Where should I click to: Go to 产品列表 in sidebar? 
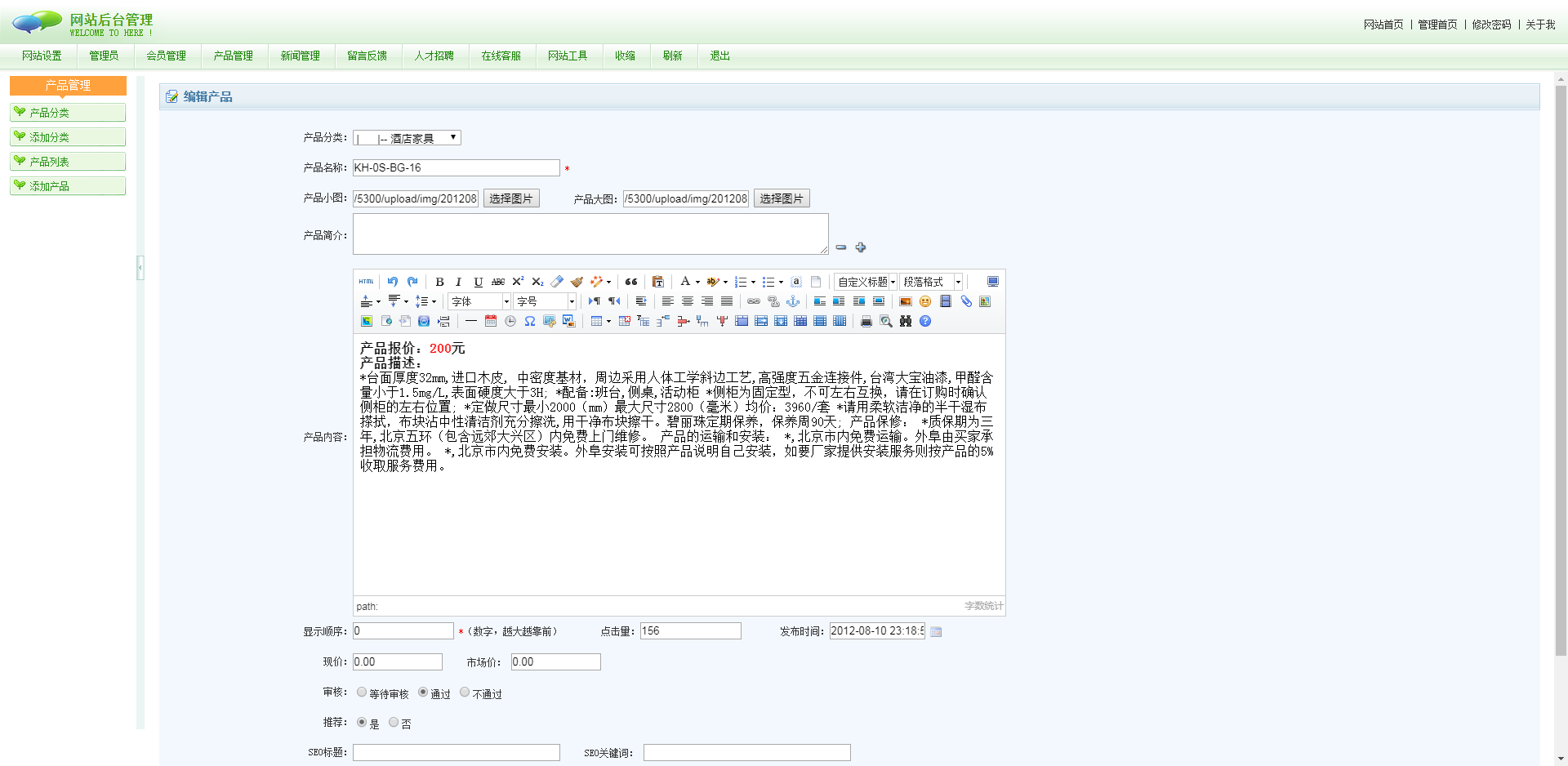click(68, 162)
